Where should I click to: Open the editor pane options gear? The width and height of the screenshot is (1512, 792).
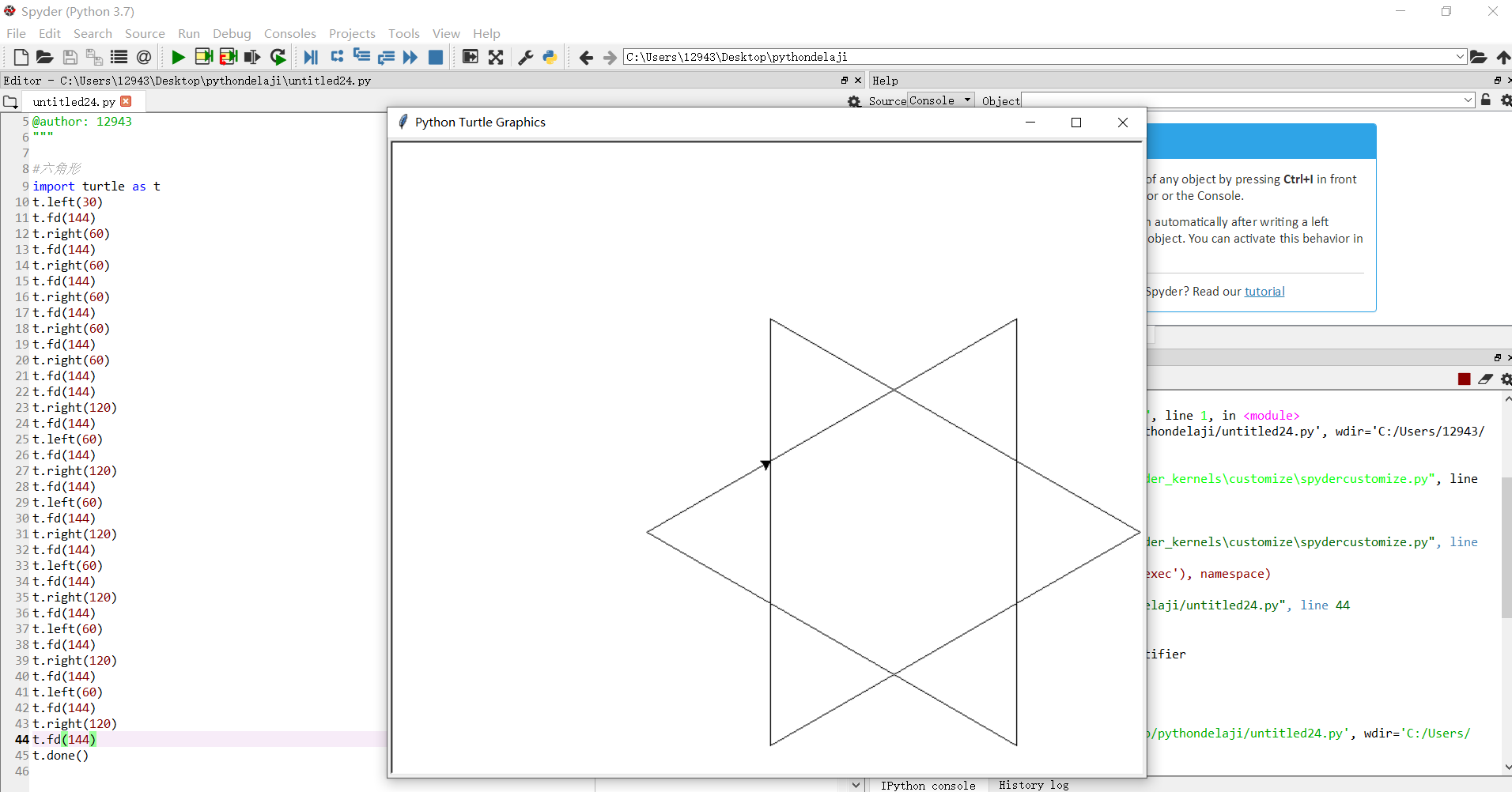(854, 101)
